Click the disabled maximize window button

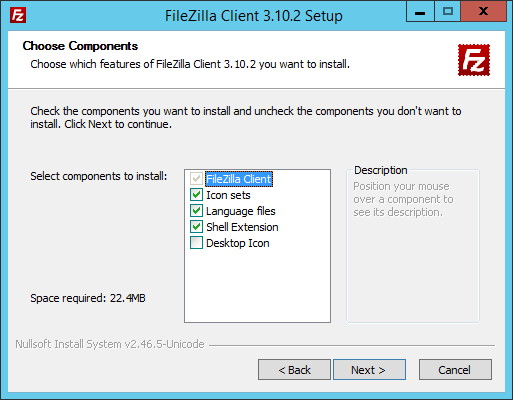[x=447, y=12]
